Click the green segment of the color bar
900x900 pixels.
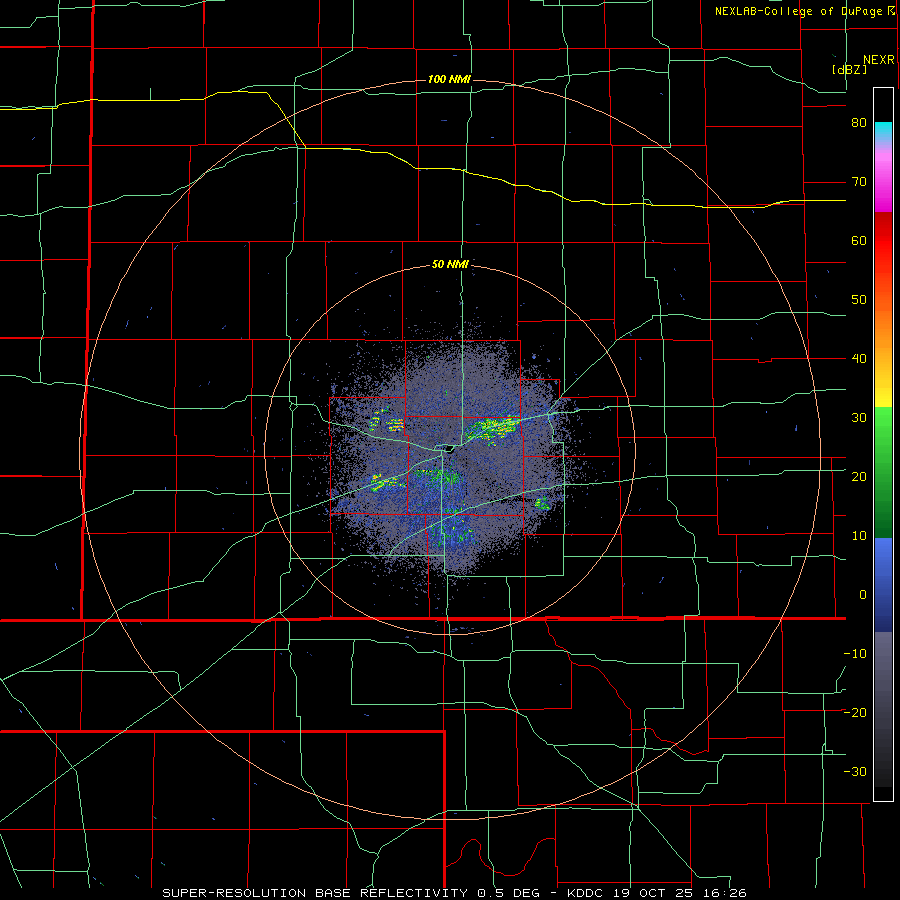pos(883,472)
